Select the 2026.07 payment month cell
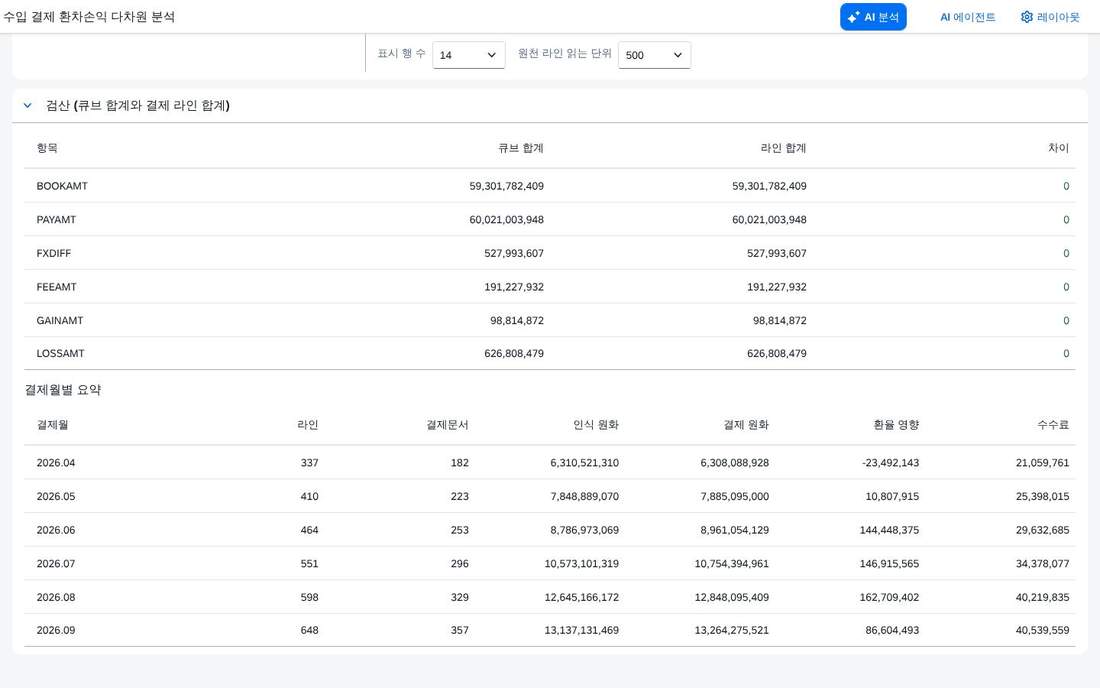The width and height of the screenshot is (1100, 688). tap(55, 564)
